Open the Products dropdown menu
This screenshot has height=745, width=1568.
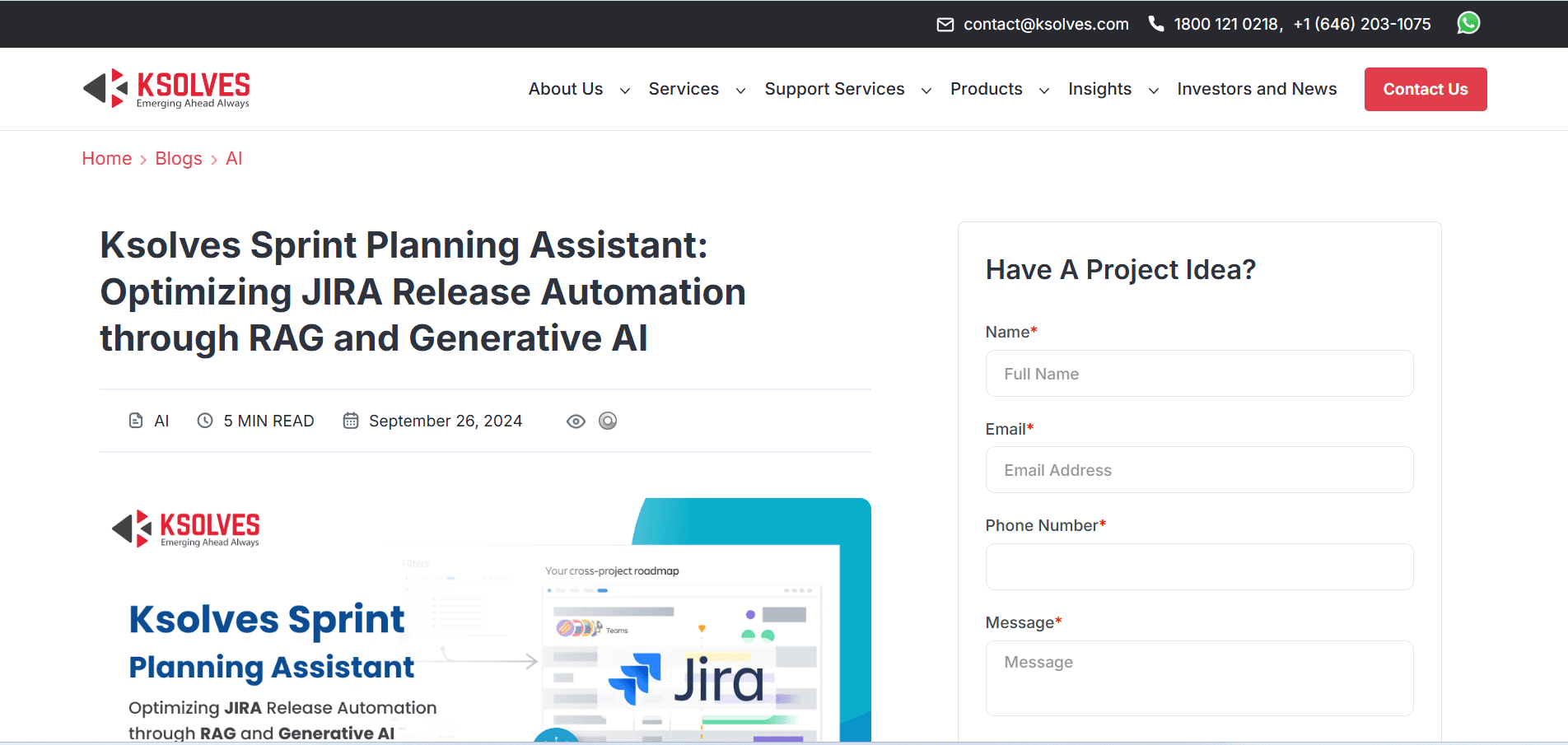(x=986, y=89)
